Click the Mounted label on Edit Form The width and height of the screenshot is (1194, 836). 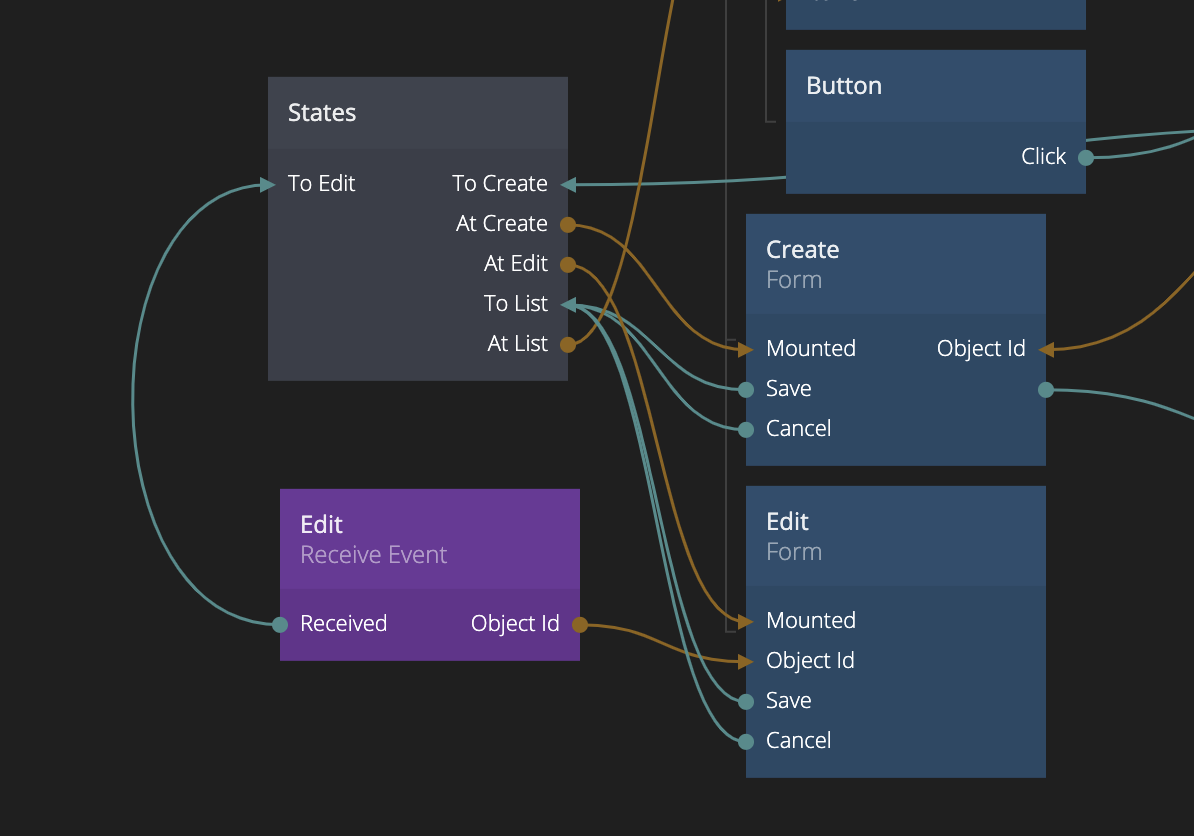point(811,621)
